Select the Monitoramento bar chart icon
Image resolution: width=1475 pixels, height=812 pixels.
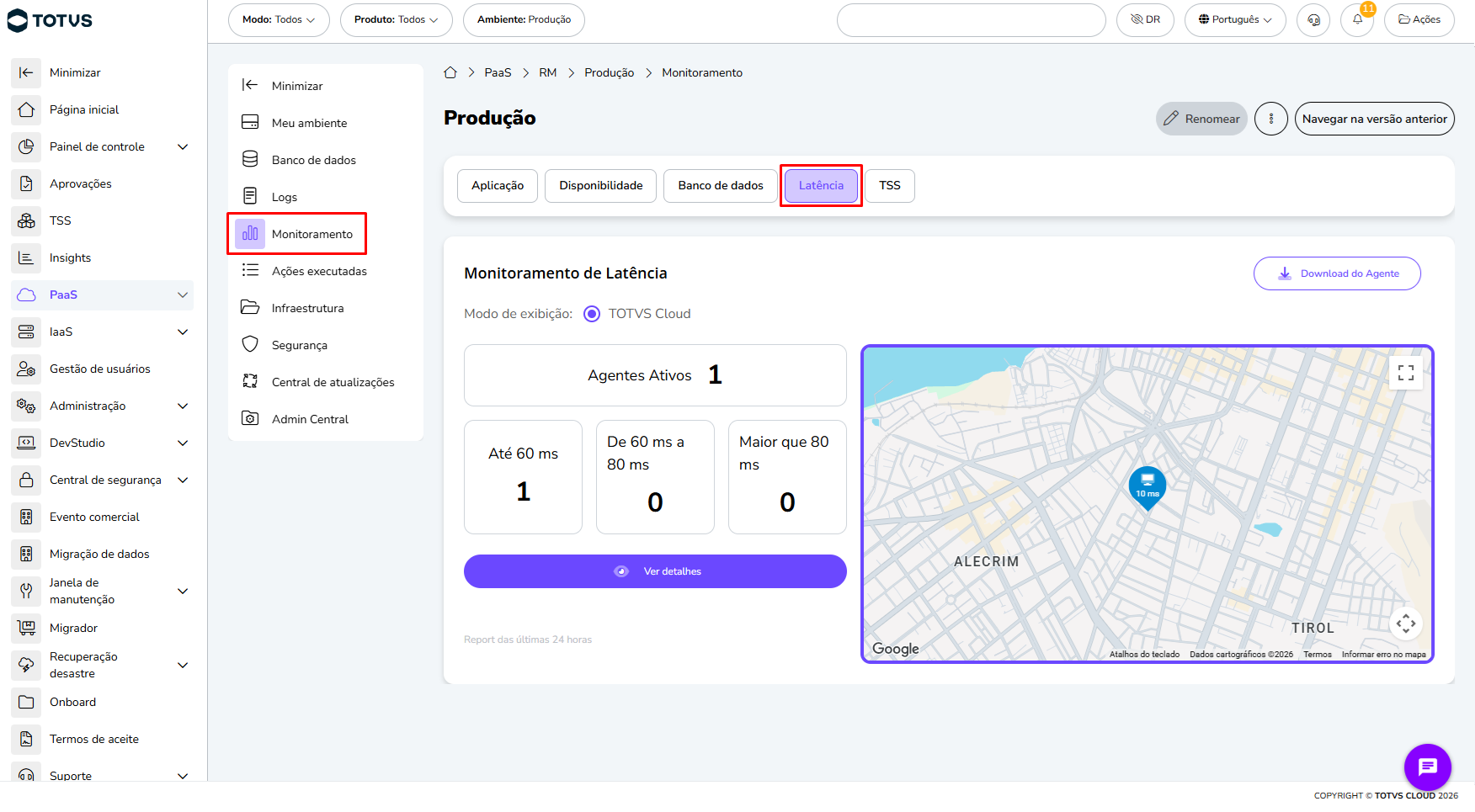(x=250, y=234)
